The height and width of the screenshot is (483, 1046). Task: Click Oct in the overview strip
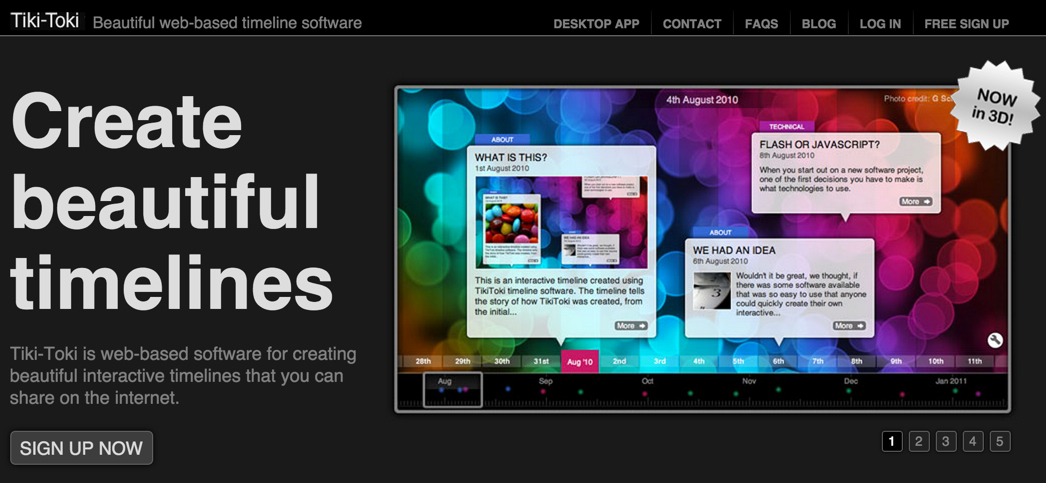click(x=647, y=381)
